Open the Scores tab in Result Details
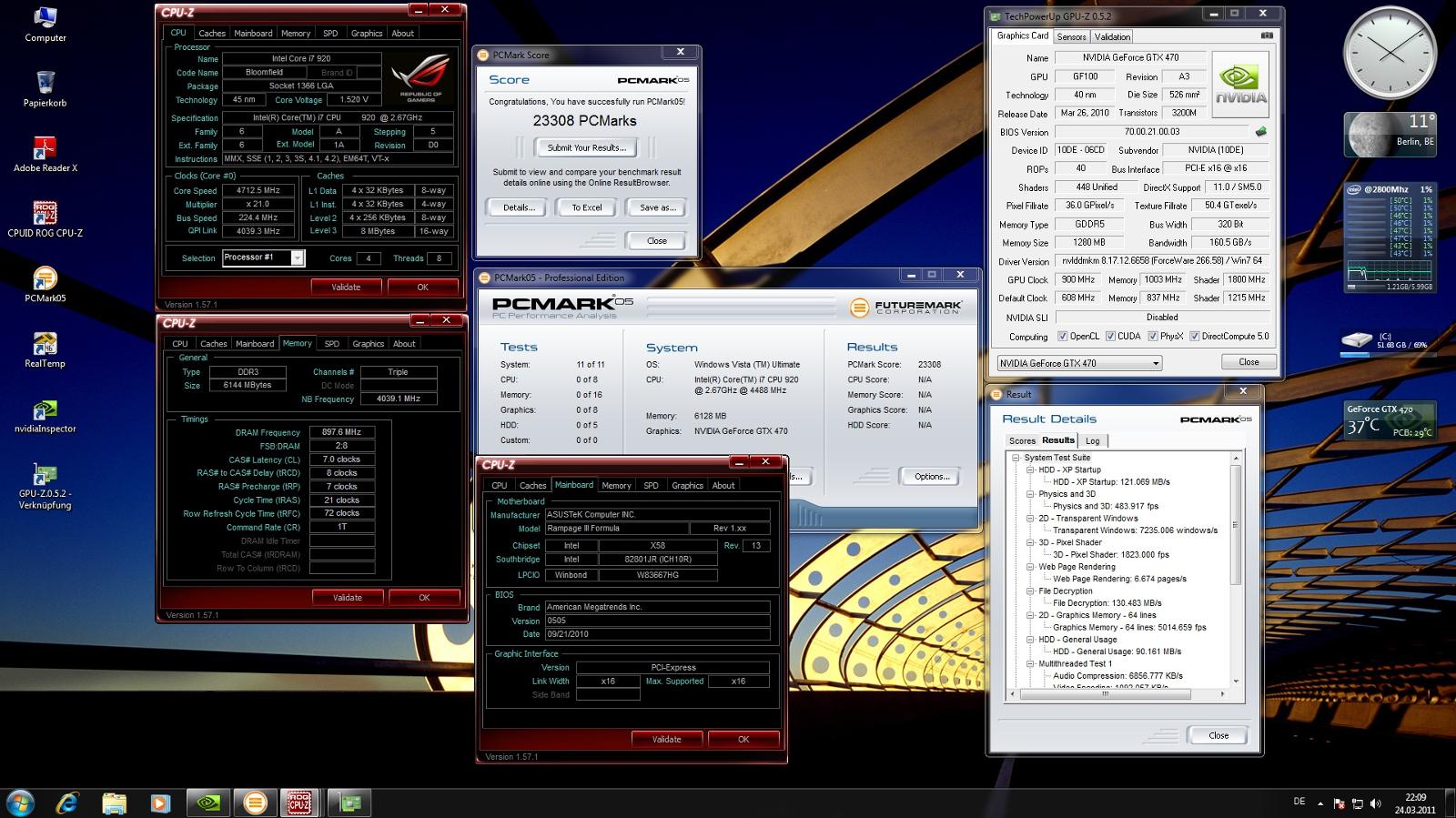 [1022, 440]
